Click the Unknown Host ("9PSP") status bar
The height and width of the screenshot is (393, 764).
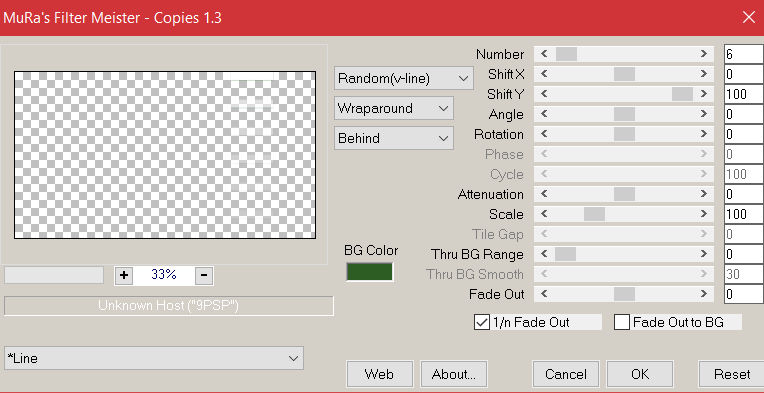(169, 306)
